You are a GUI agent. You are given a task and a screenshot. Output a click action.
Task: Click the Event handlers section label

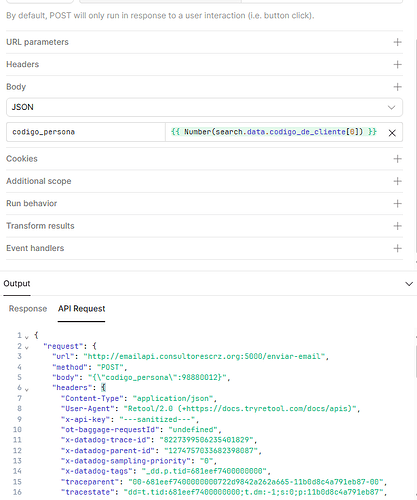[35, 248]
